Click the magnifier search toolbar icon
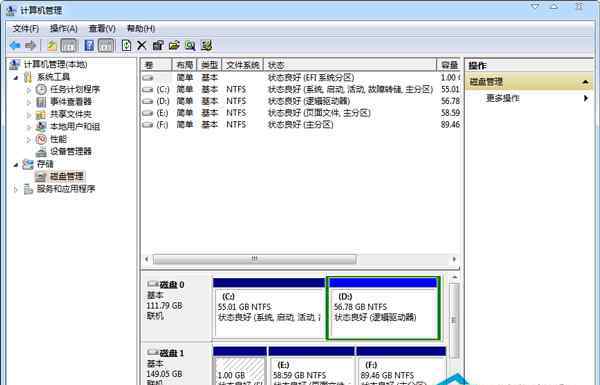 pyautogui.click(x=190, y=46)
